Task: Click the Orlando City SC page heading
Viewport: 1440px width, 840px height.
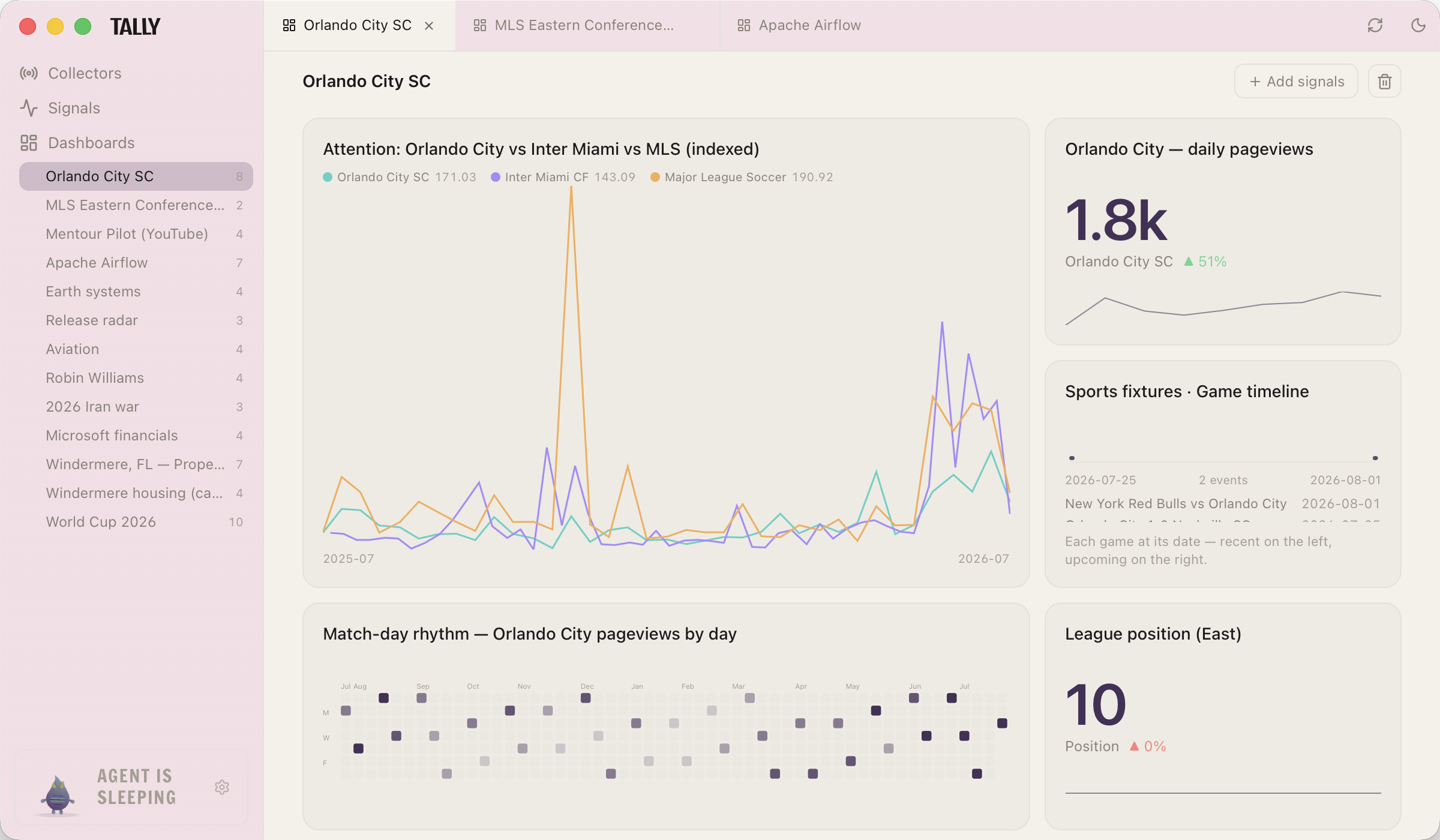Action: 367,82
